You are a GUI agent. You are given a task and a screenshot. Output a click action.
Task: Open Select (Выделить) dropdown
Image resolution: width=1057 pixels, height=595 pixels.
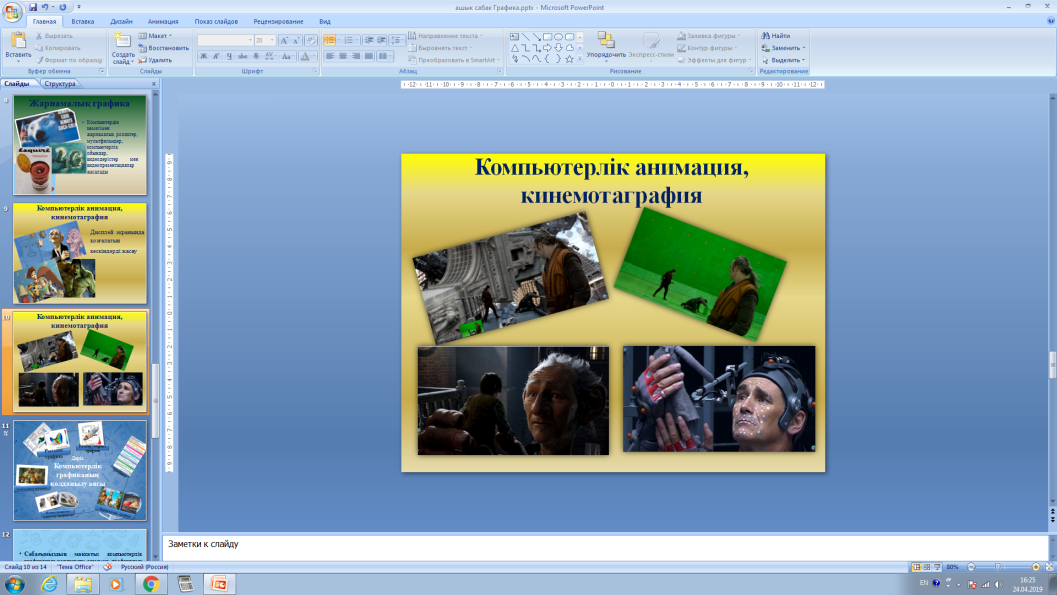click(x=783, y=60)
